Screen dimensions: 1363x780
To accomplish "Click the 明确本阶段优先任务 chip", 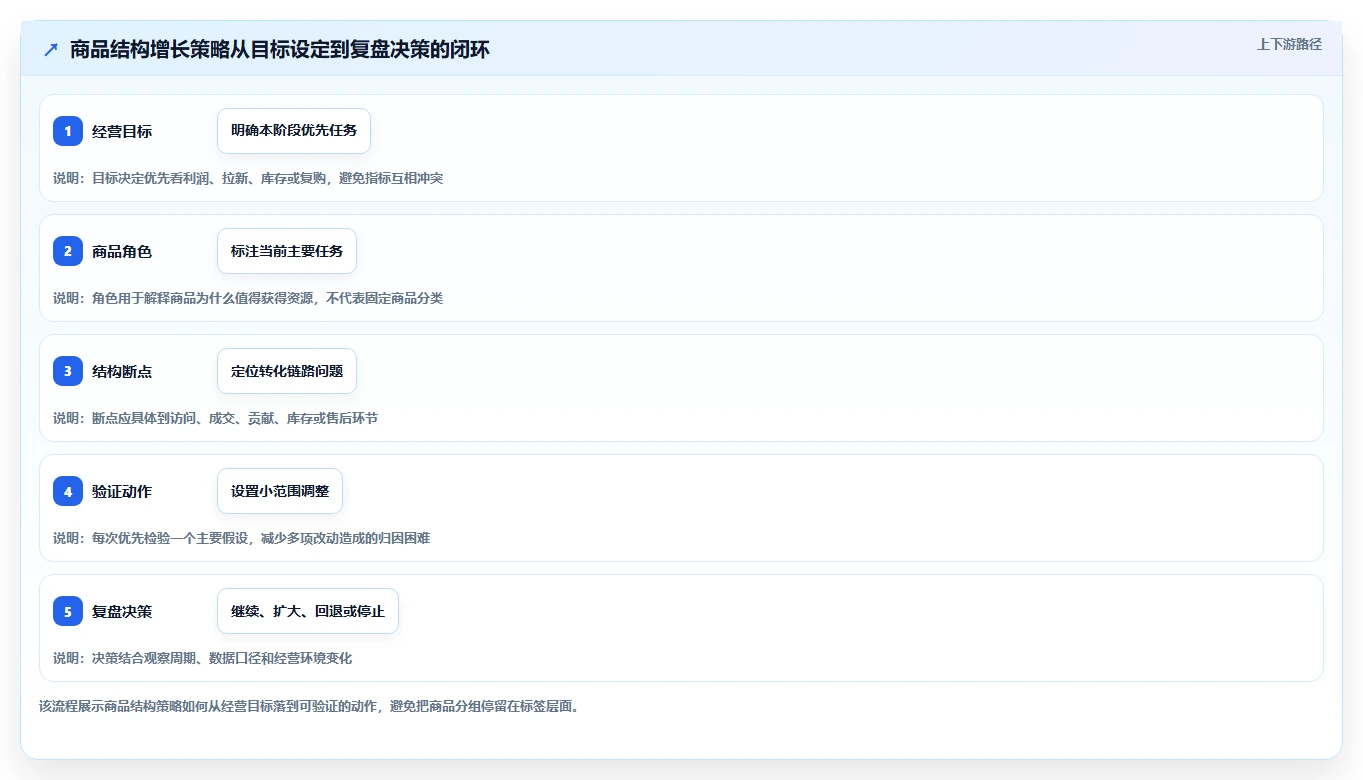I will pyautogui.click(x=294, y=131).
